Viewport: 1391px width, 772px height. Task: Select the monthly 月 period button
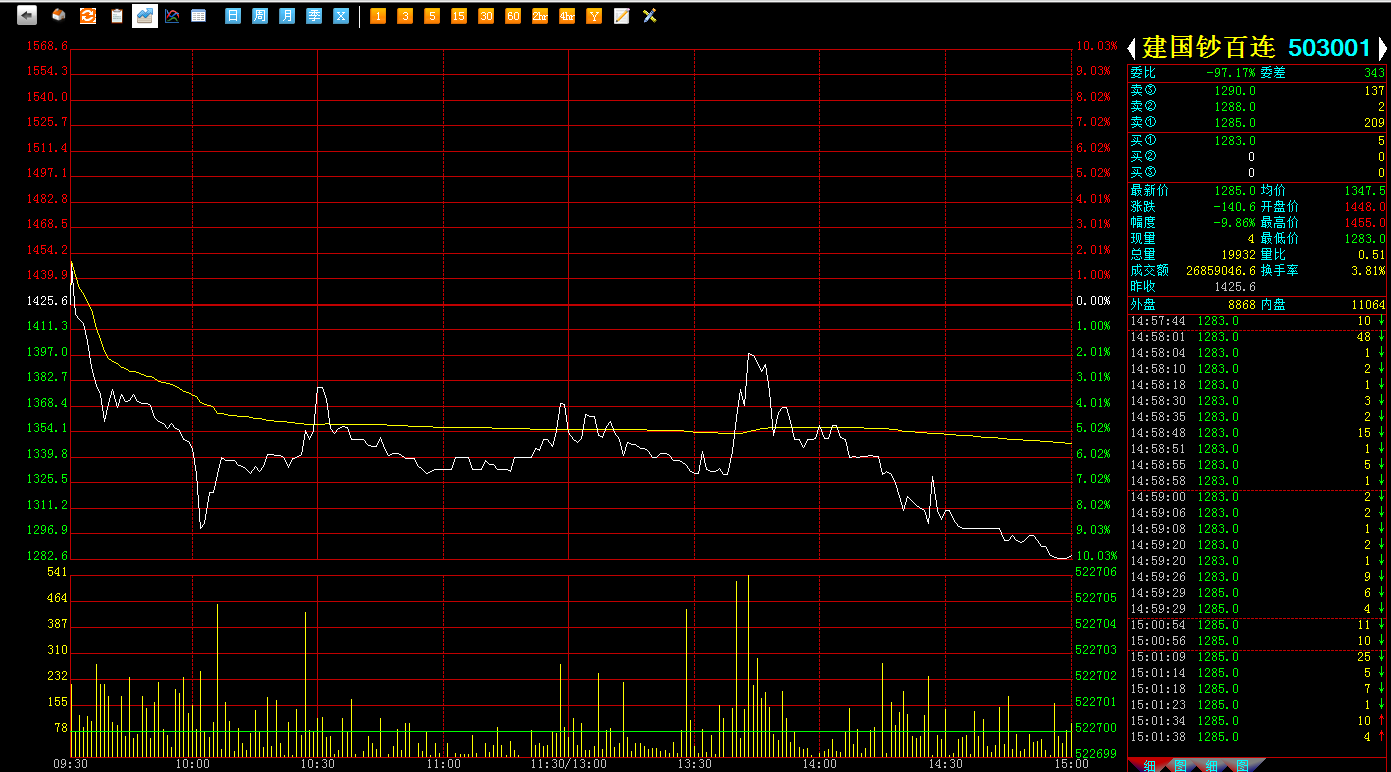tap(287, 16)
